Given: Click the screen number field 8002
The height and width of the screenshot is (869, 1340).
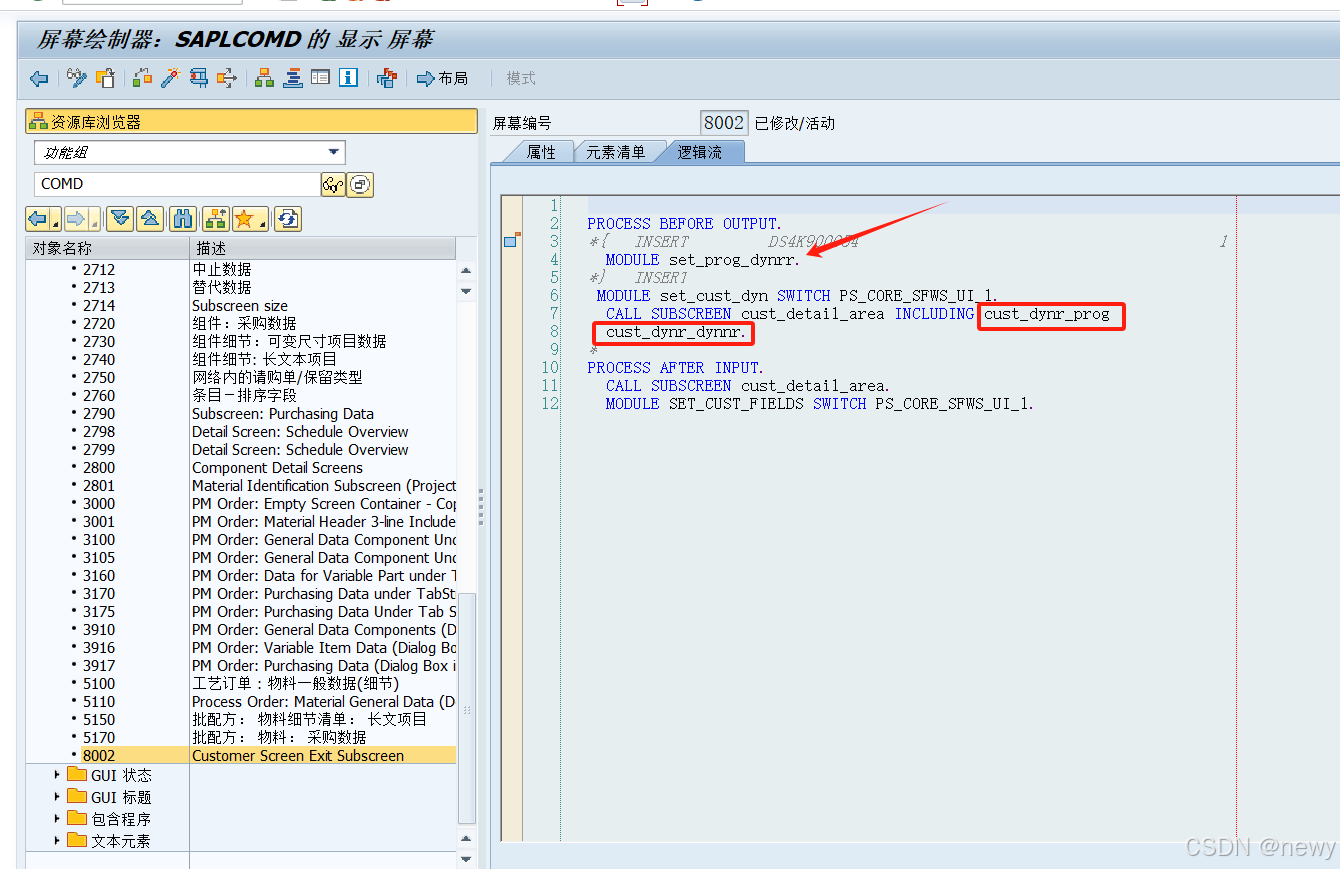Looking at the screenshot, I should 724,123.
